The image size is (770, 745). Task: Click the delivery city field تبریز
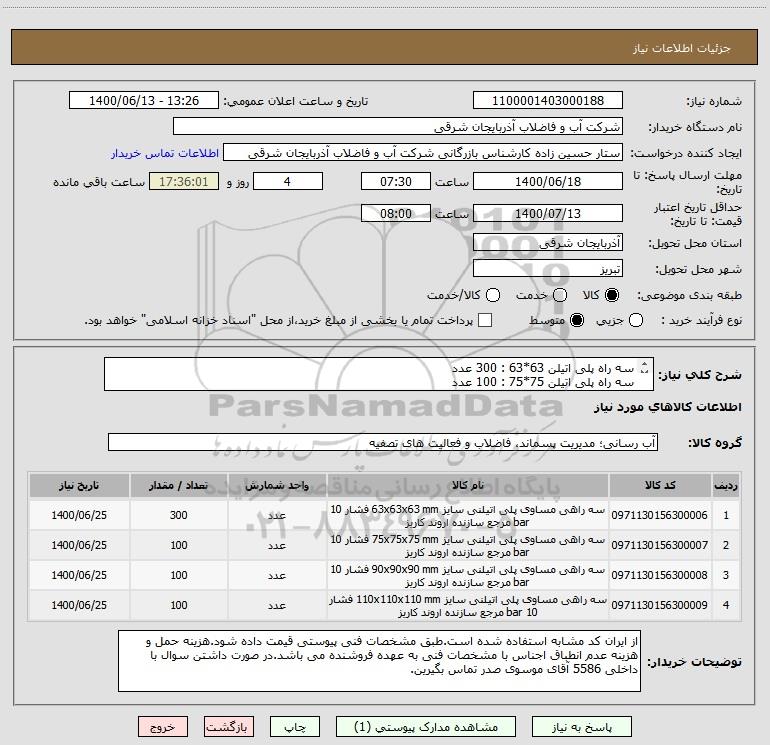[548, 269]
